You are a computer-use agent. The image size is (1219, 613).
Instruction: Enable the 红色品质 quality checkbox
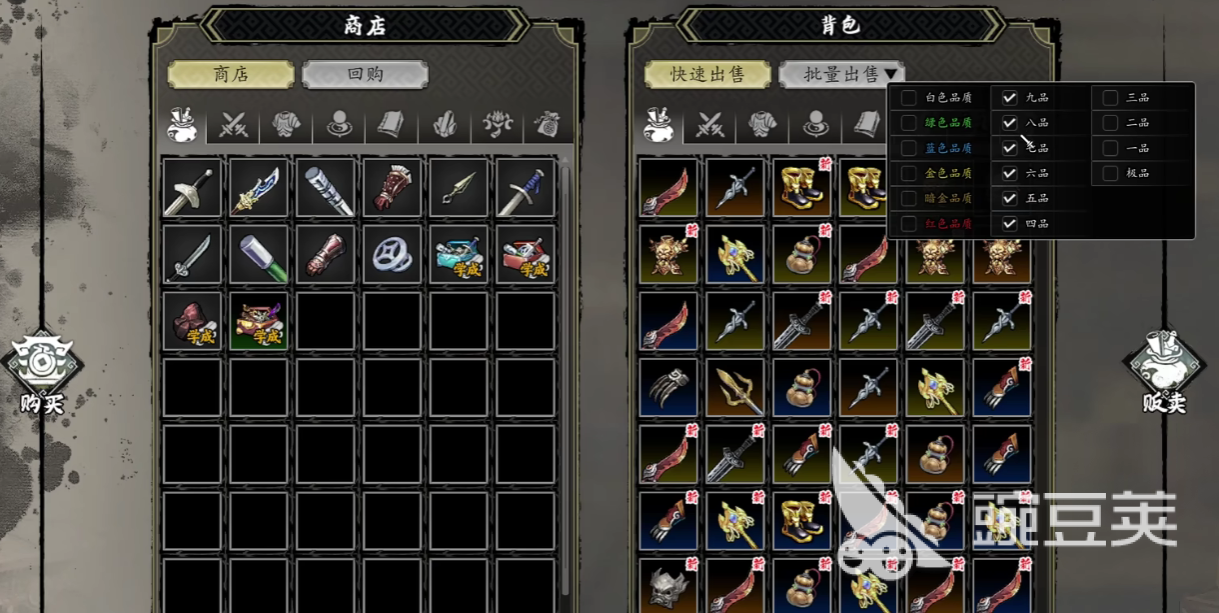[909, 224]
